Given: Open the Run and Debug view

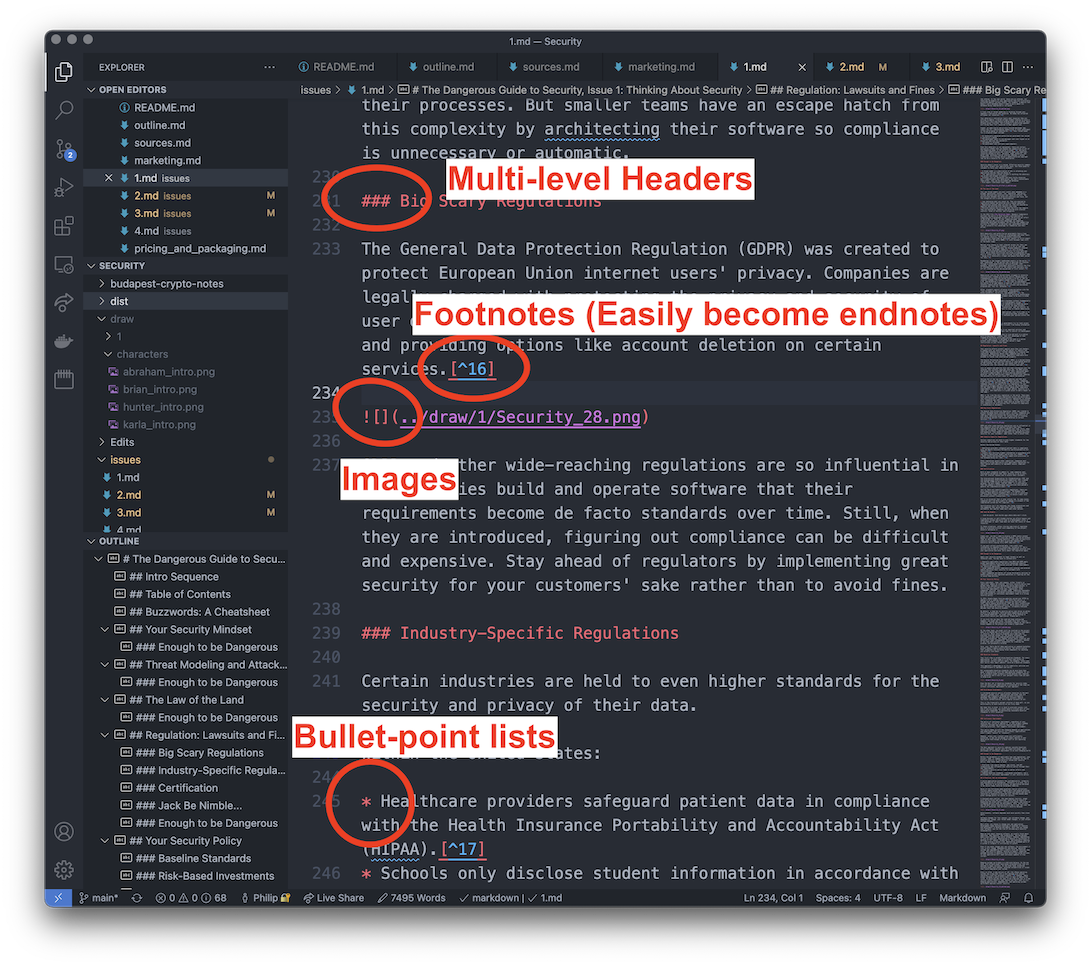Looking at the screenshot, I should 63,188.
